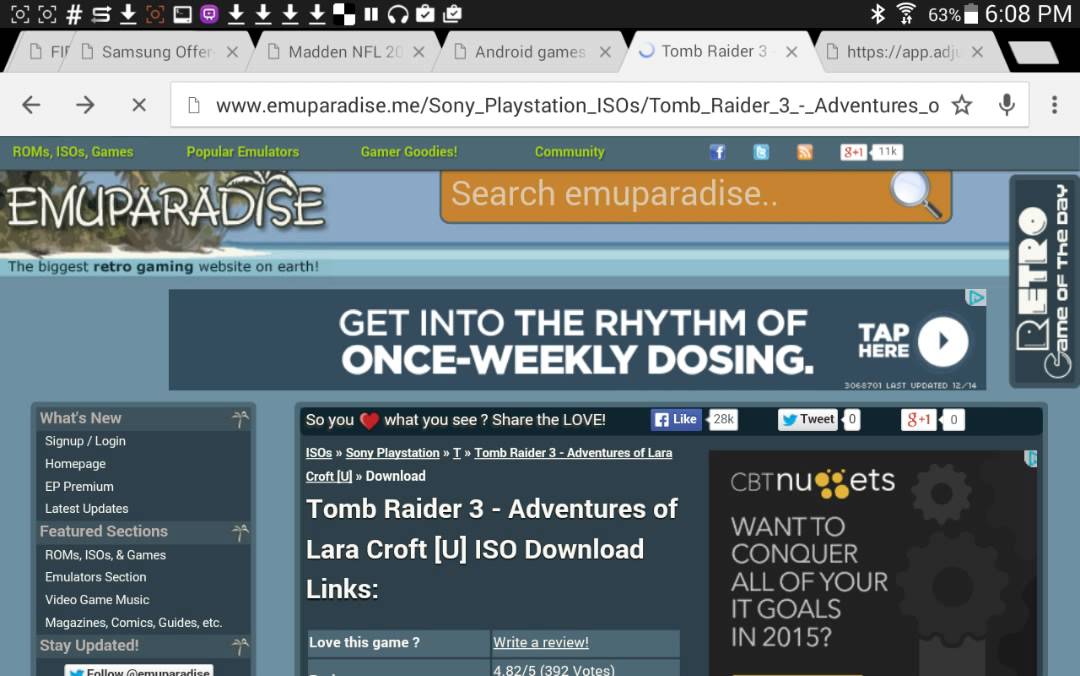
Task: Focus the address bar URL
Action: pos(577,105)
